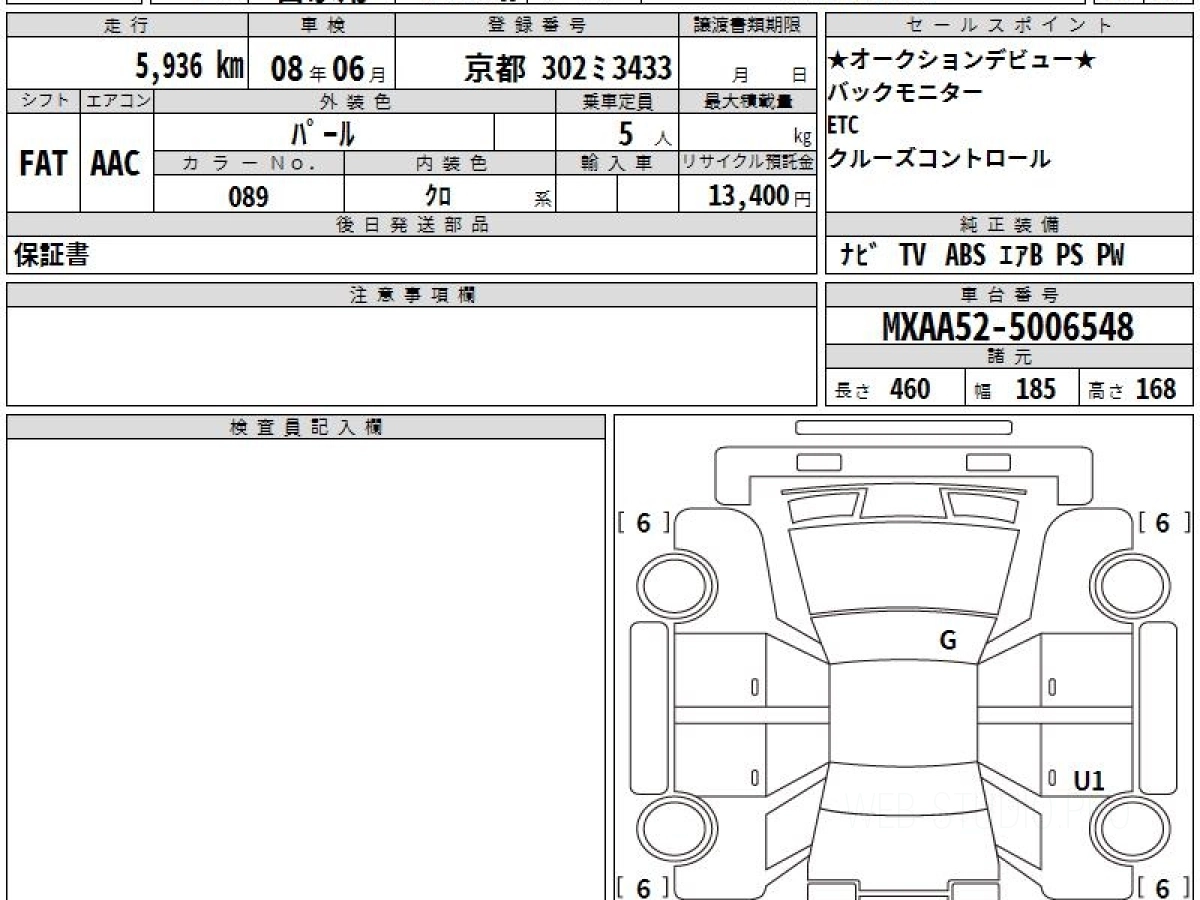Click the mileage value 5,936 km
The width and height of the screenshot is (1200, 900).
point(190,67)
